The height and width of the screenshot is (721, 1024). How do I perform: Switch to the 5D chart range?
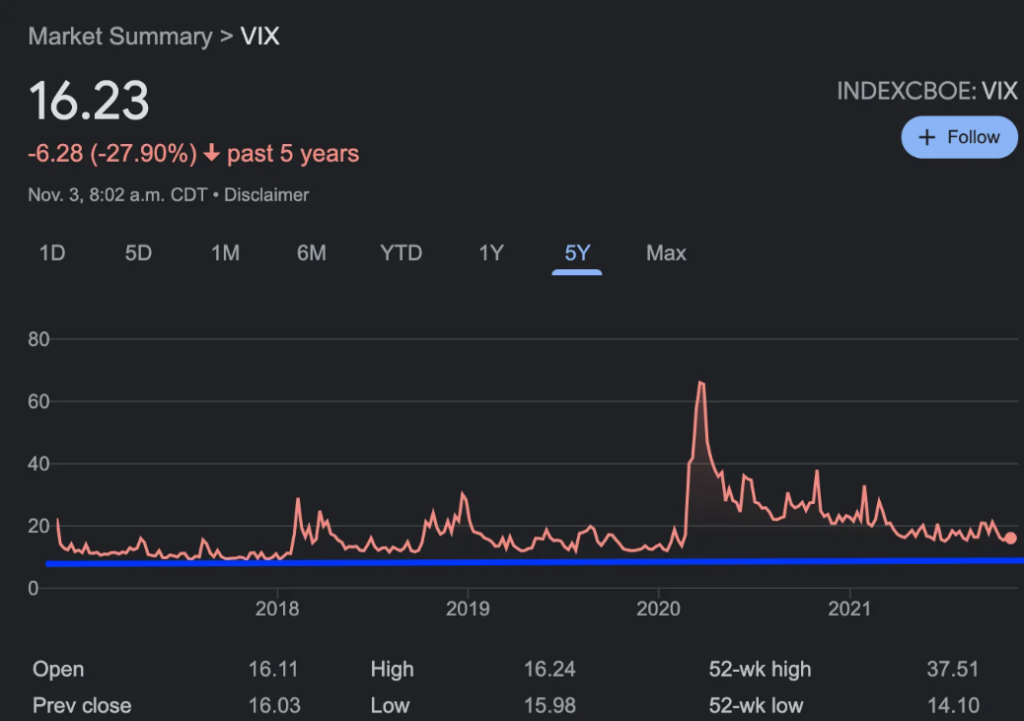(x=138, y=253)
